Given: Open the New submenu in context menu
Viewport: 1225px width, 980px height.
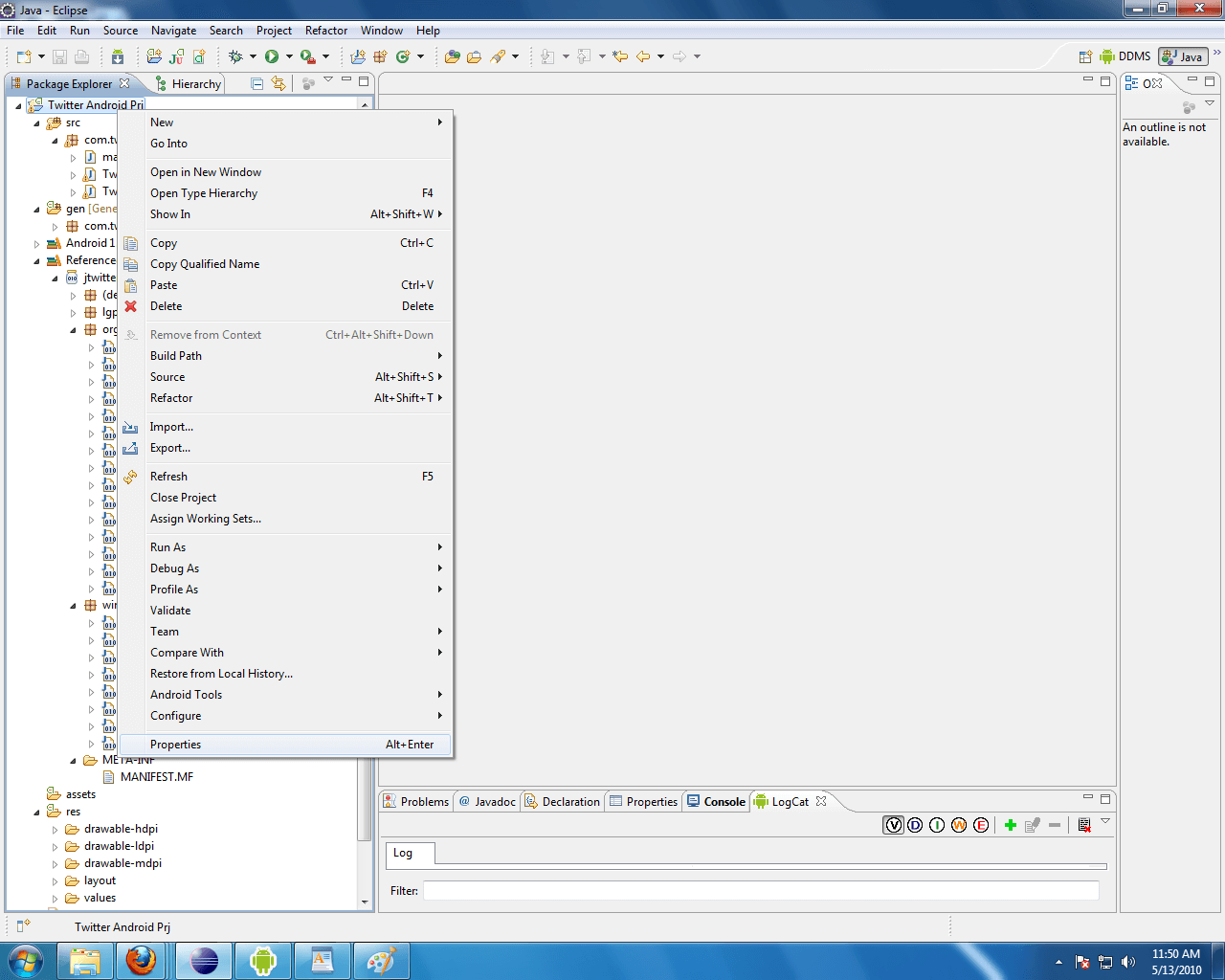Looking at the screenshot, I should pyautogui.click(x=285, y=122).
